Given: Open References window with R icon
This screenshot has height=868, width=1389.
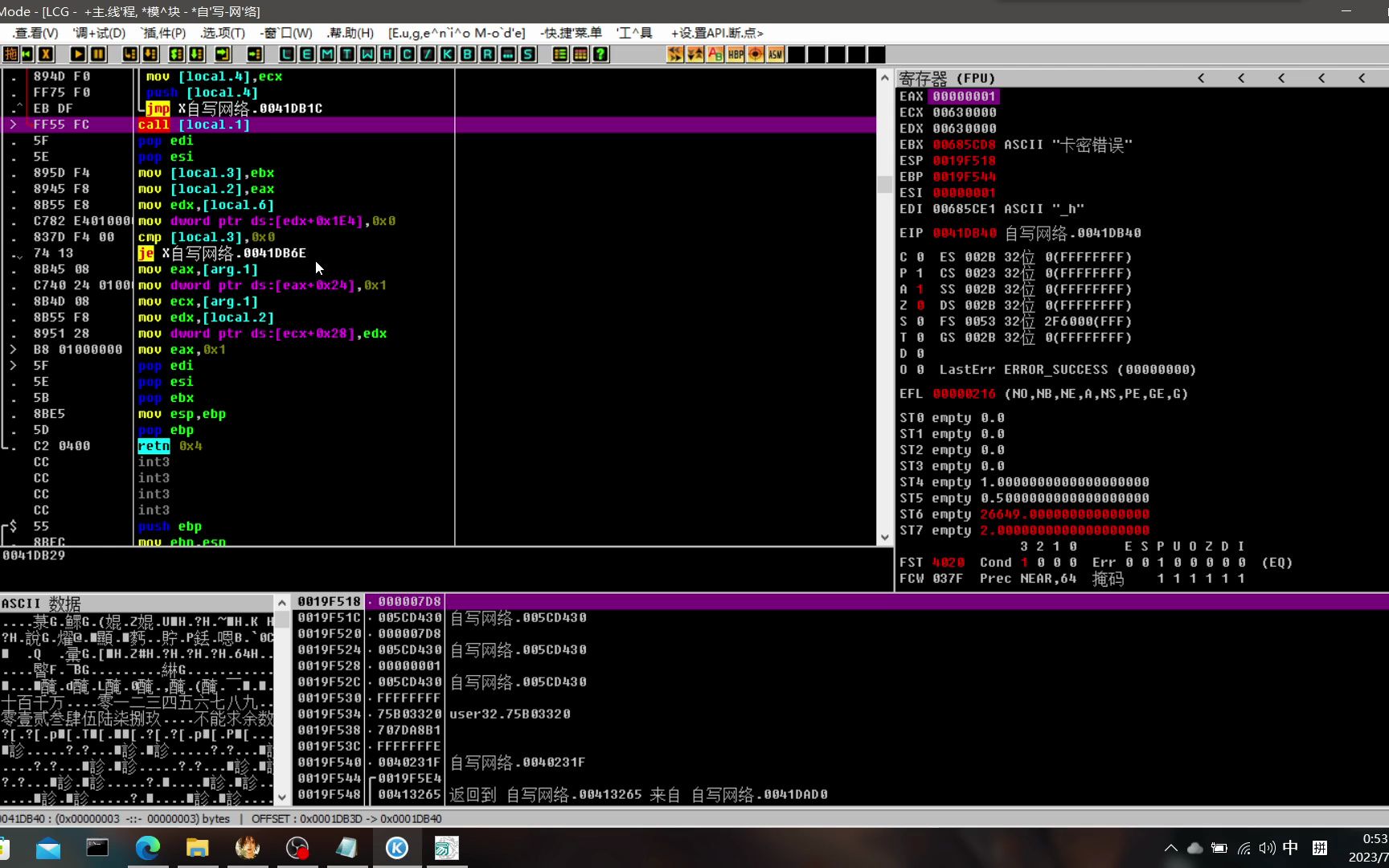Looking at the screenshot, I should pyautogui.click(x=488, y=54).
